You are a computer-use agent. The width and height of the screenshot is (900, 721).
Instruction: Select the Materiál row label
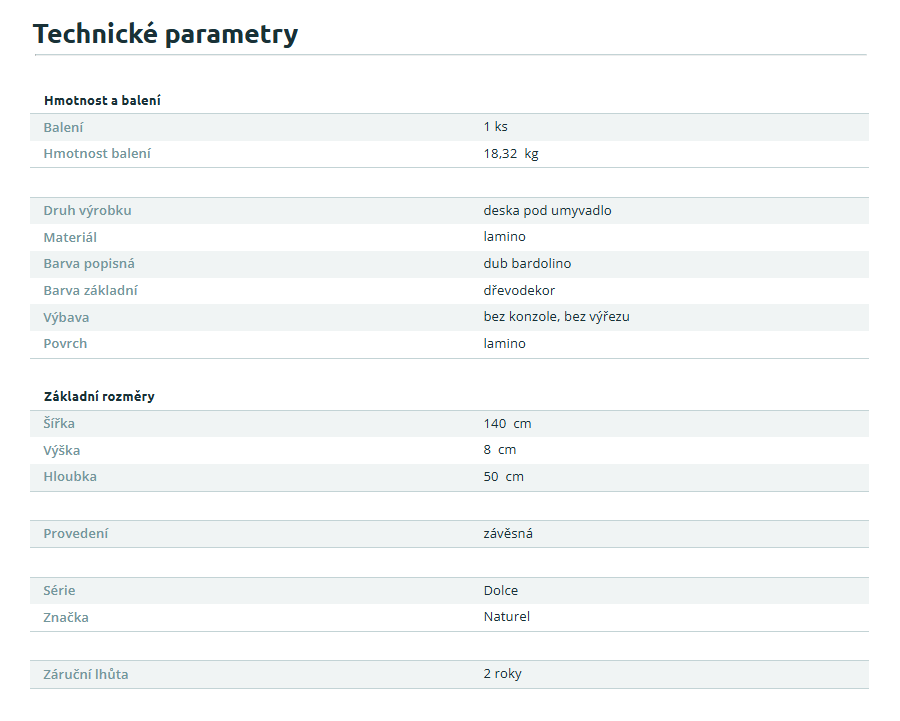(70, 237)
